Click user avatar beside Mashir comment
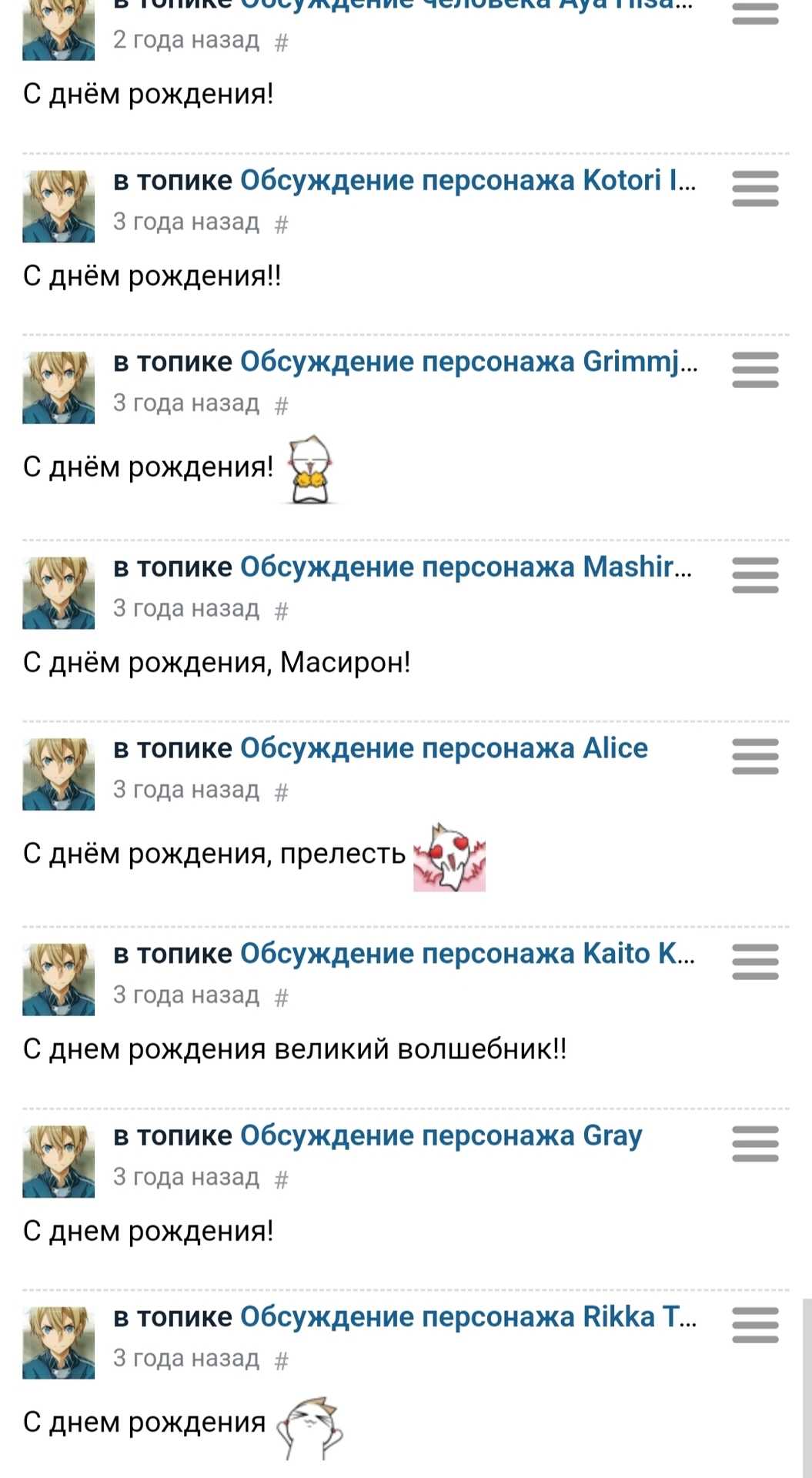812x1478 pixels. click(58, 594)
